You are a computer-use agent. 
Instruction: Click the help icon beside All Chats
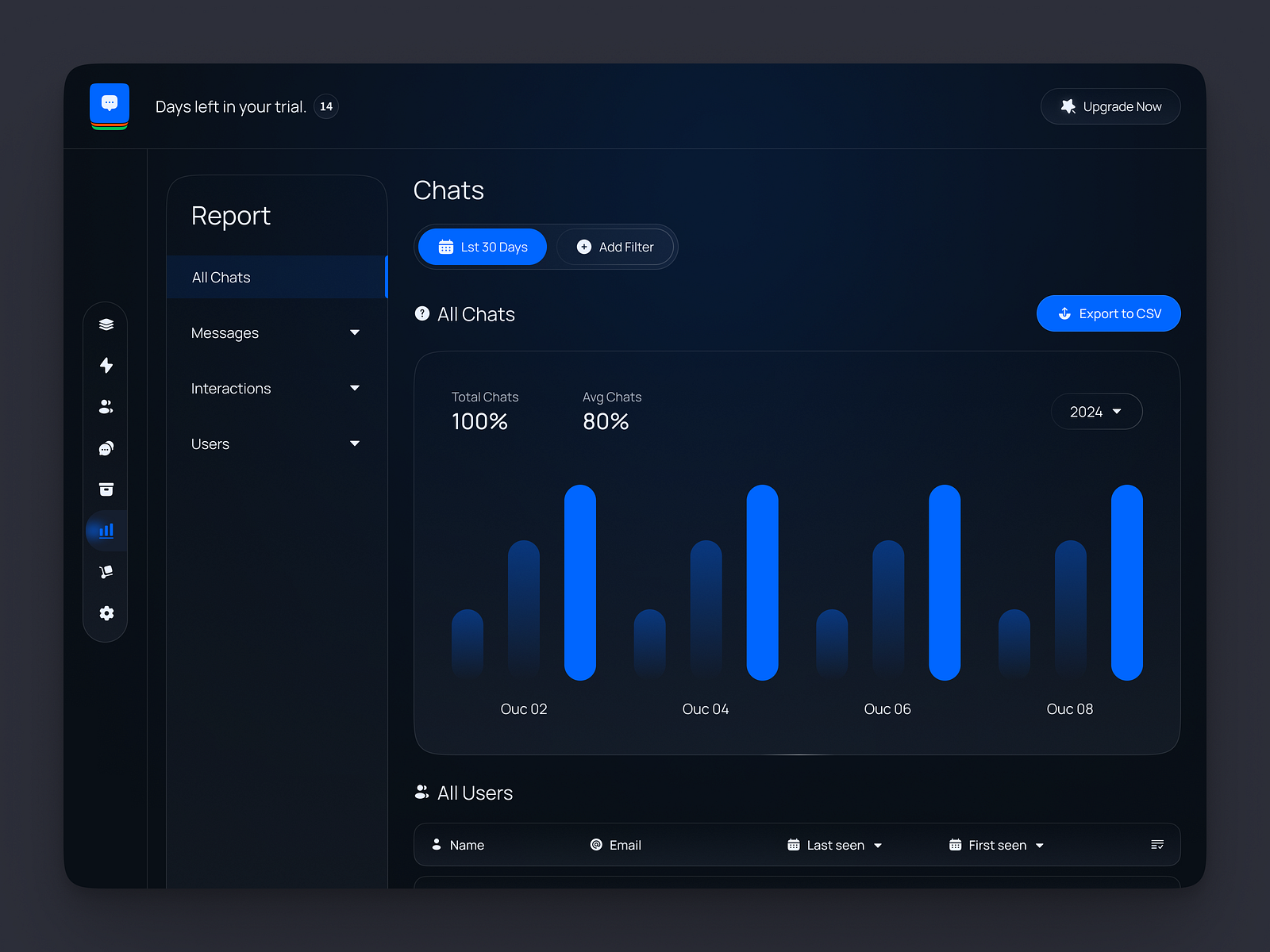point(421,313)
